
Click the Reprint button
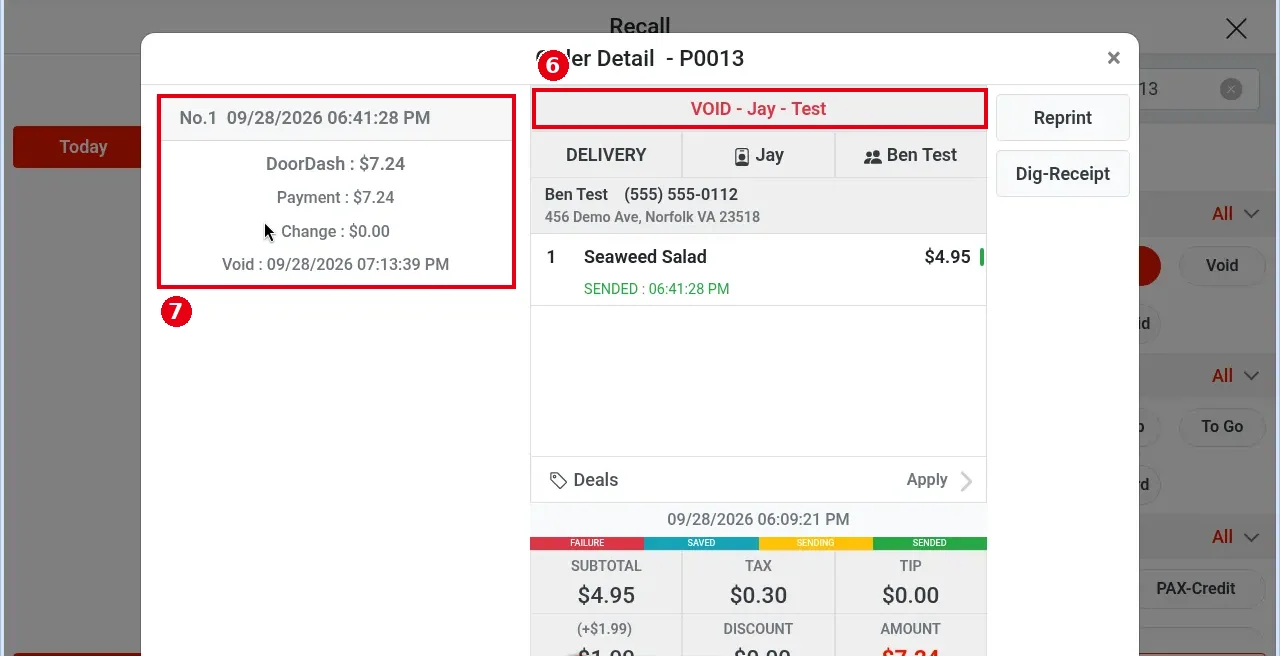click(1062, 117)
